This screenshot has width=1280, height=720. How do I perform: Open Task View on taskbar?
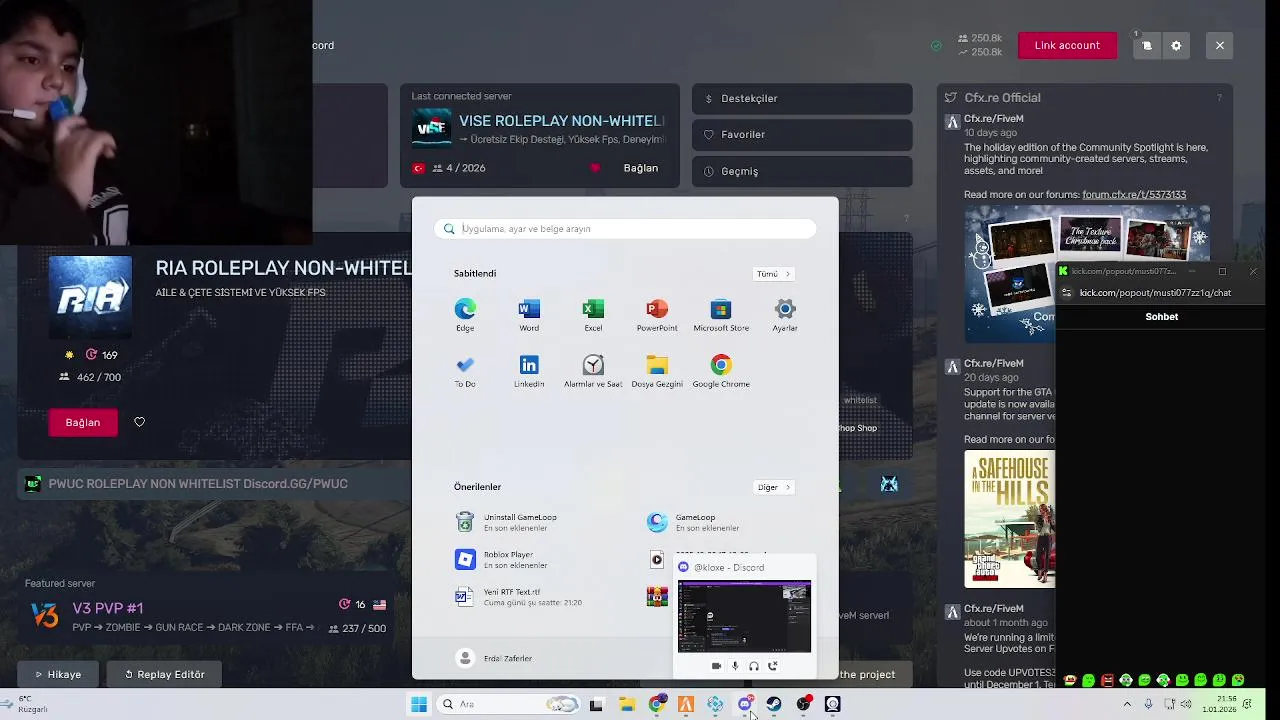(x=596, y=704)
